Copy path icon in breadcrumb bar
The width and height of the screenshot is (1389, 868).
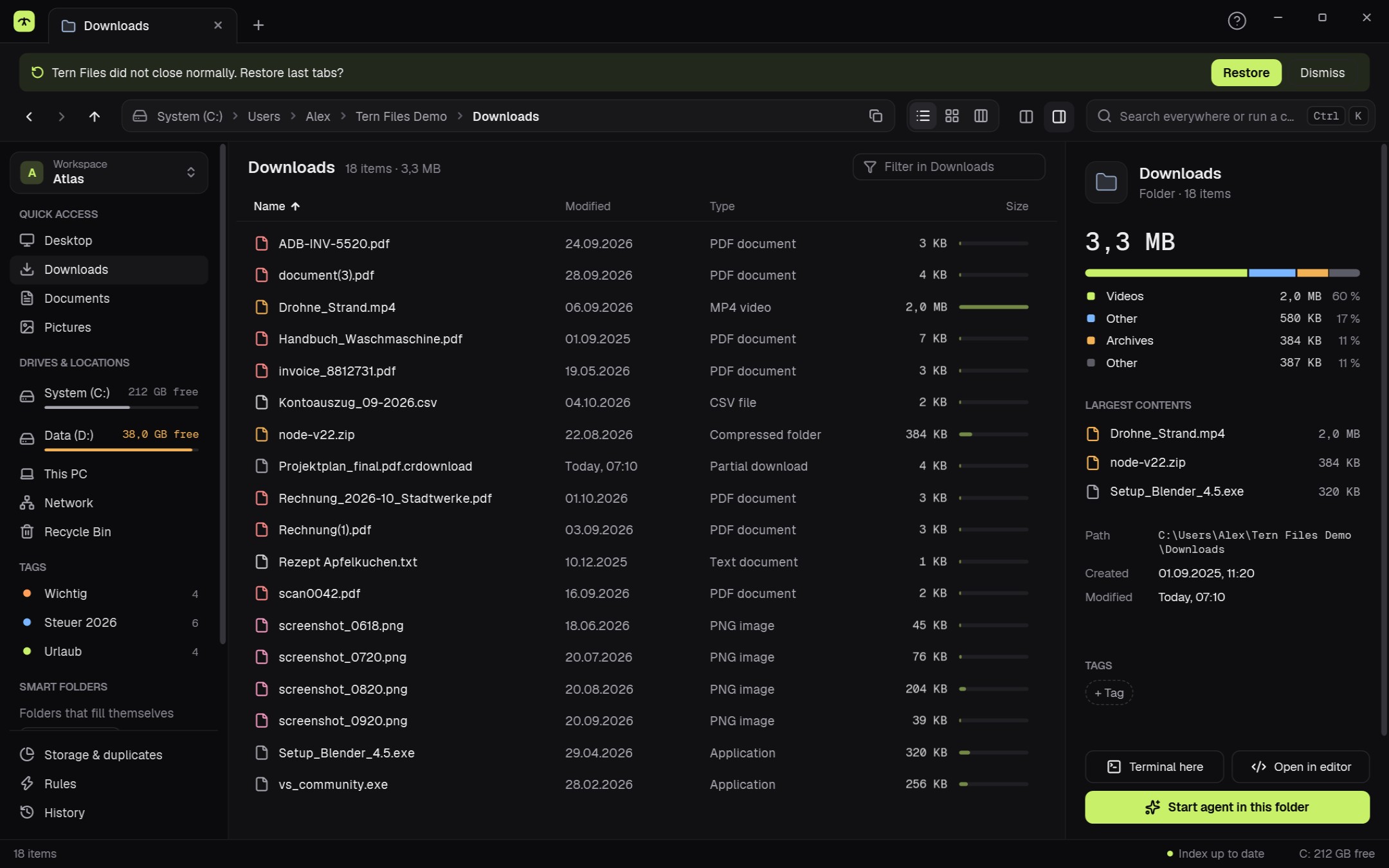pos(875,116)
